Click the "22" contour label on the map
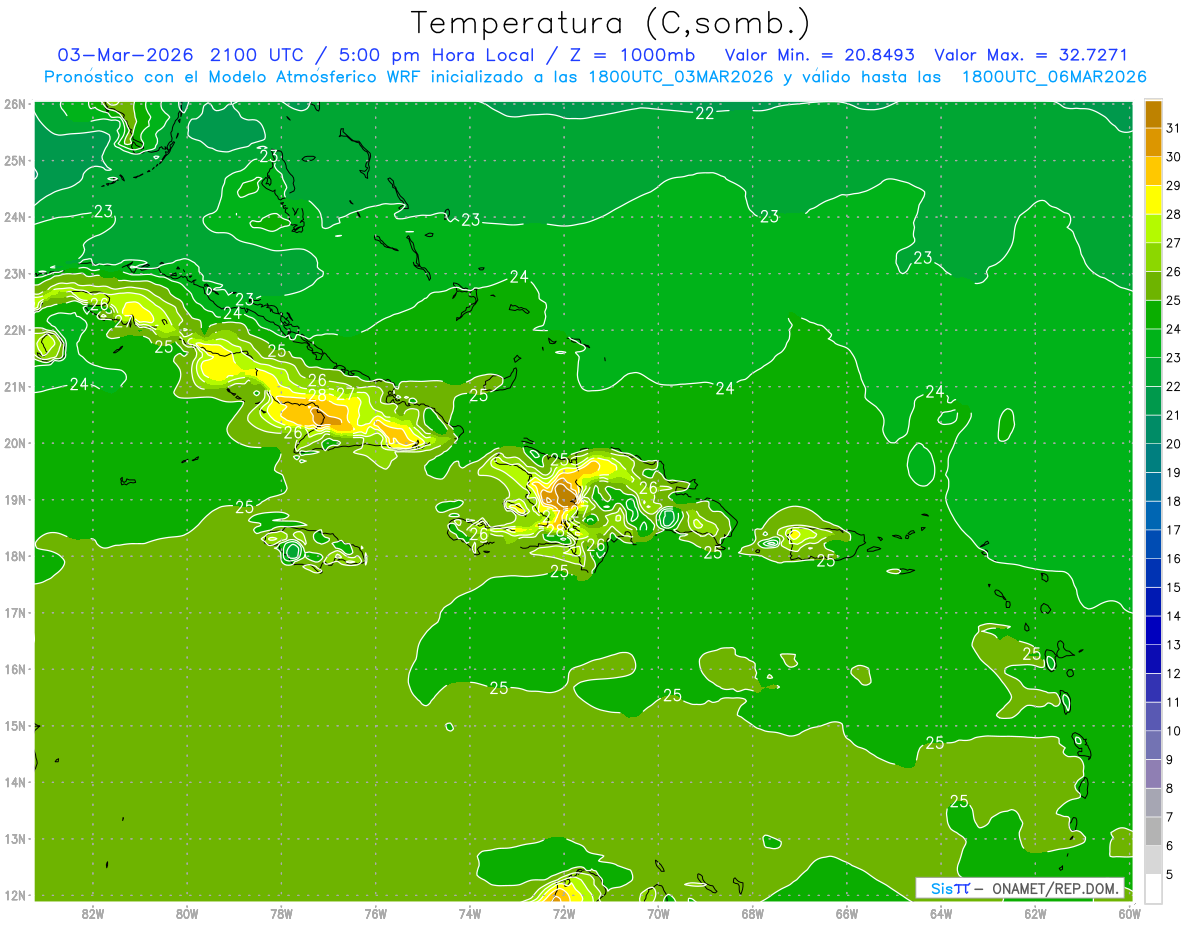Viewport: 1200px width, 927px height. coord(705,113)
